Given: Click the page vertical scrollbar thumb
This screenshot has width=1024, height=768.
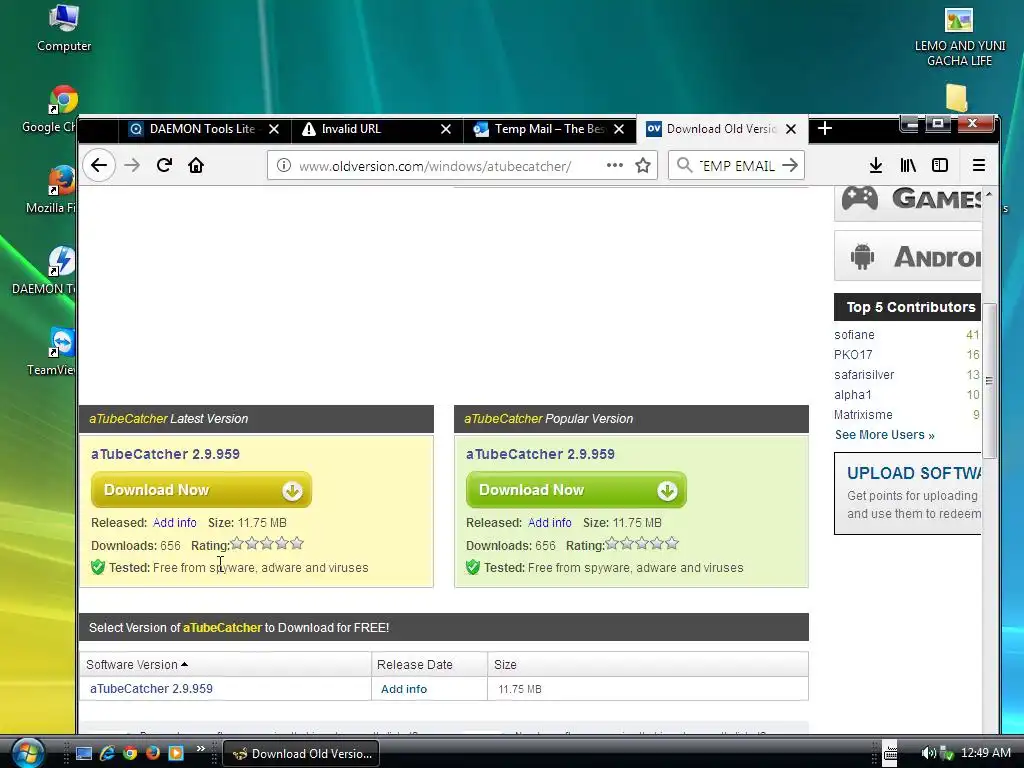Looking at the screenshot, I should (989, 381).
